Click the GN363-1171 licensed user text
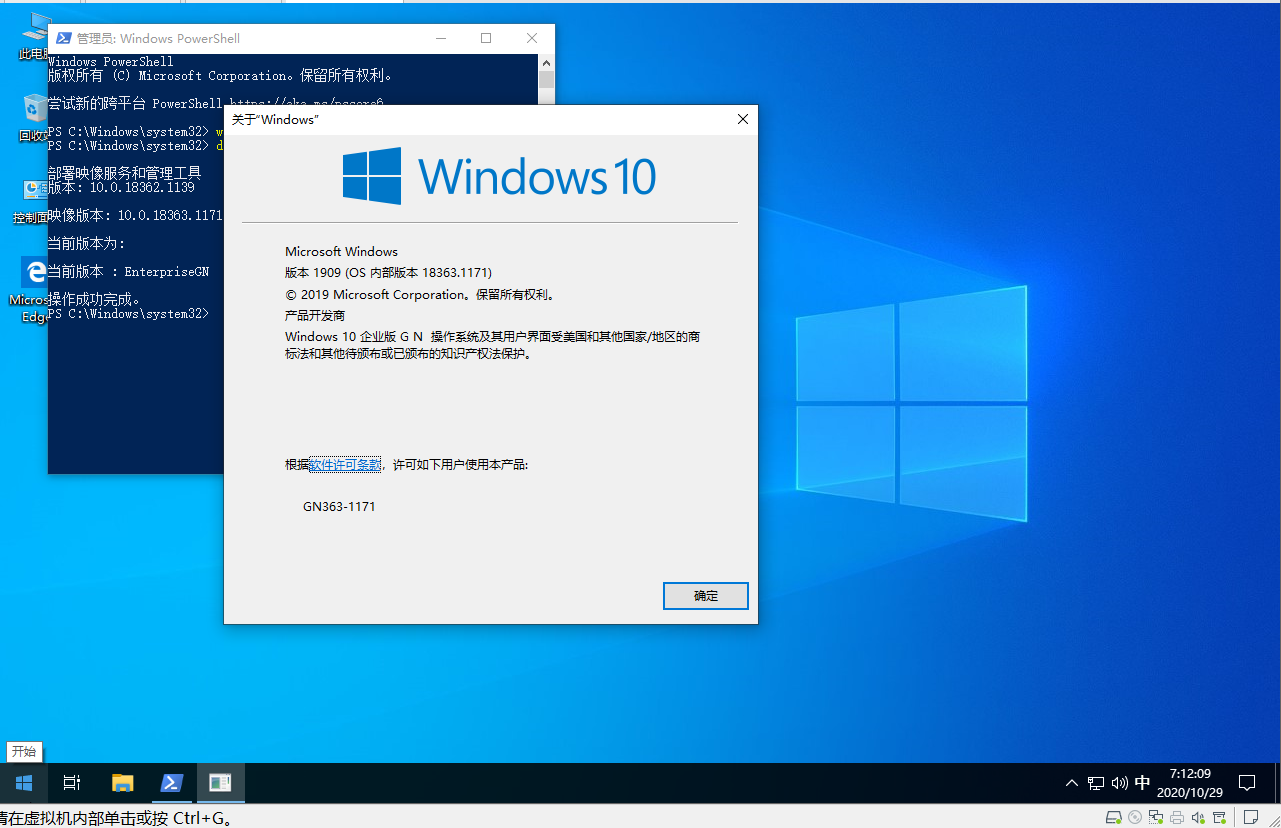 tap(339, 507)
